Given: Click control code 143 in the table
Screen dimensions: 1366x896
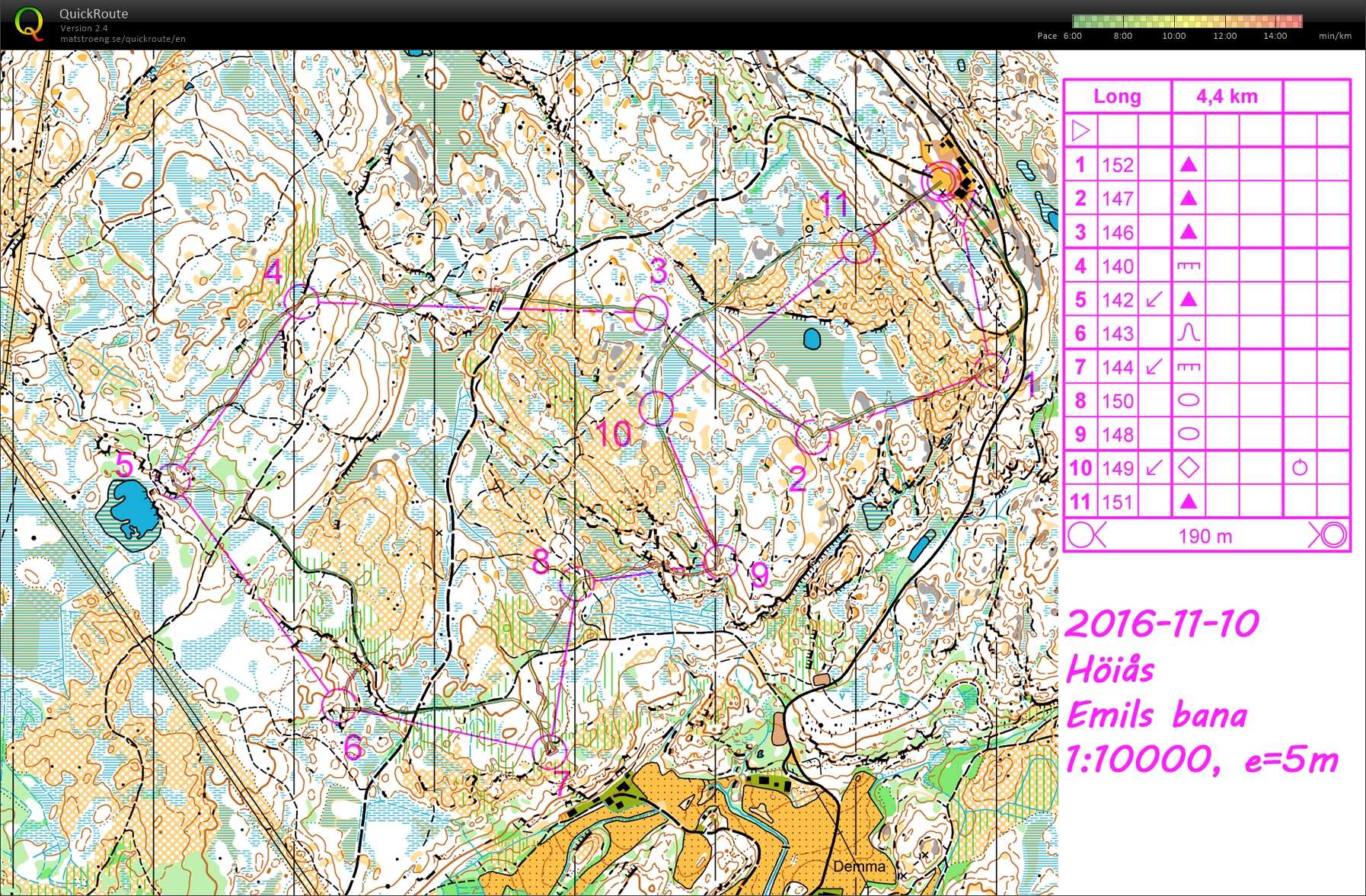Looking at the screenshot, I should click(1117, 333).
